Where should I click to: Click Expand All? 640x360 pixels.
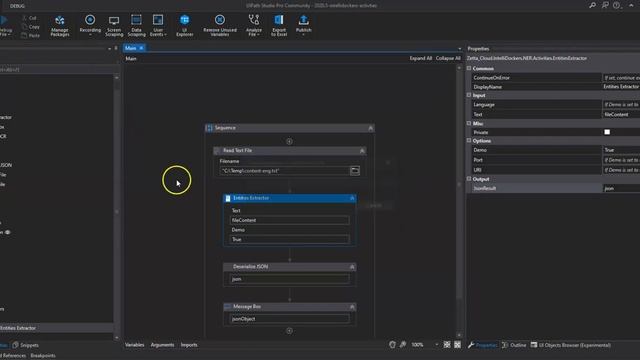420,58
